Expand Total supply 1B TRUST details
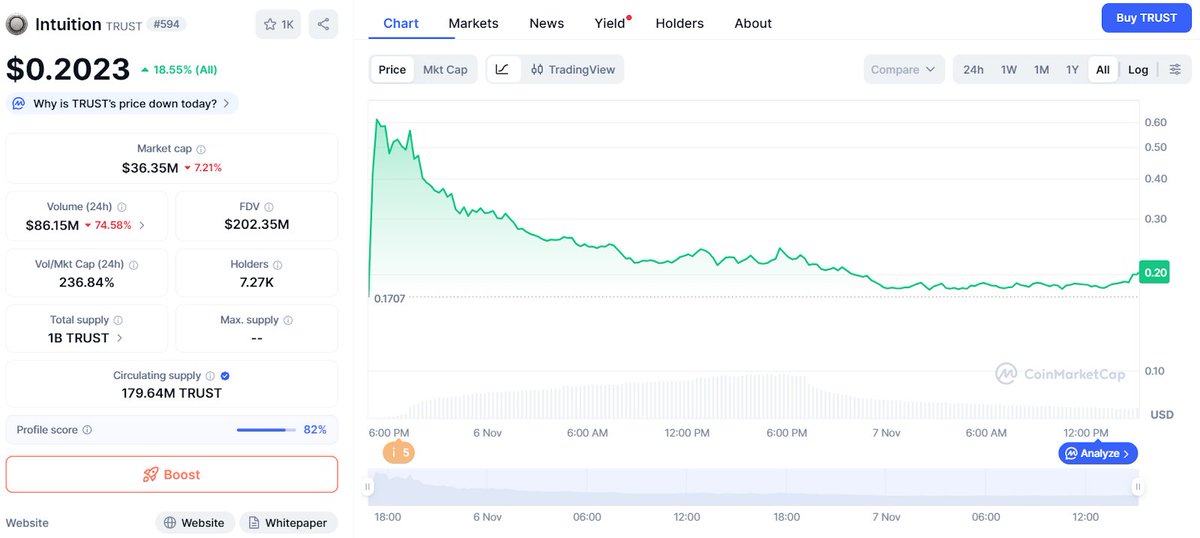This screenshot has width=1200, height=538. pyautogui.click(x=119, y=338)
